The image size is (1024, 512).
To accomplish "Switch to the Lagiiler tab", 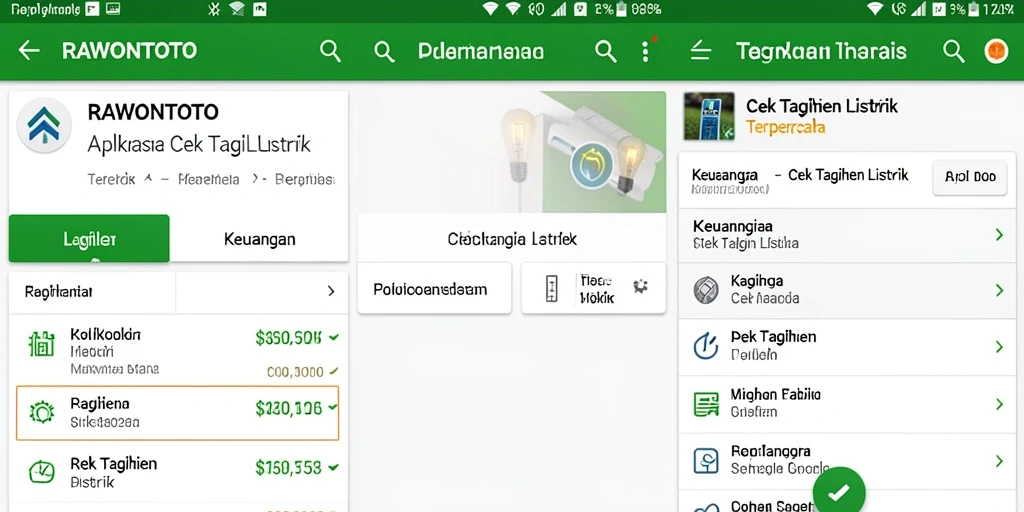I will pos(89,238).
